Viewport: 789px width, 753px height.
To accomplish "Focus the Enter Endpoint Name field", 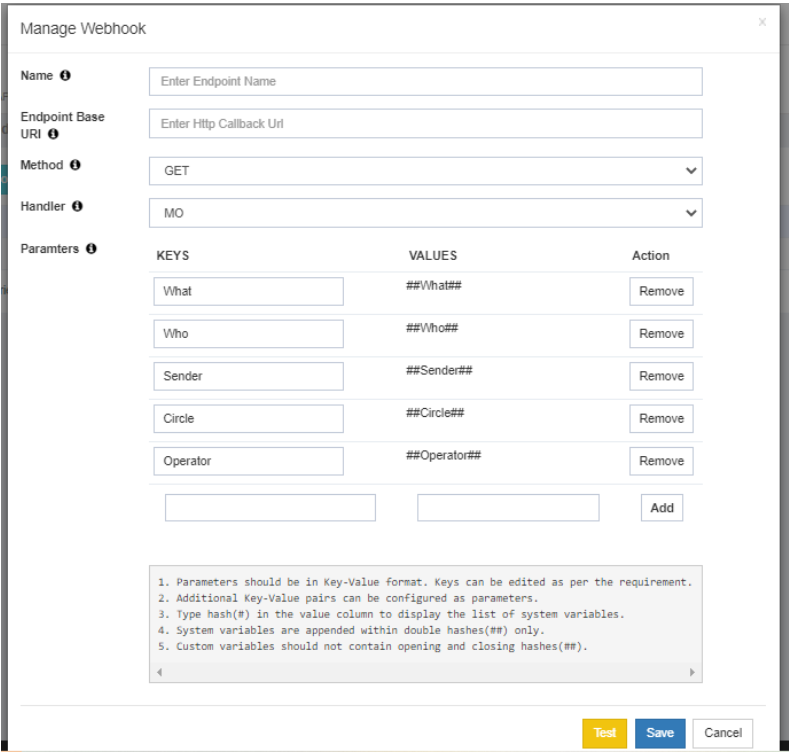I will pos(426,82).
